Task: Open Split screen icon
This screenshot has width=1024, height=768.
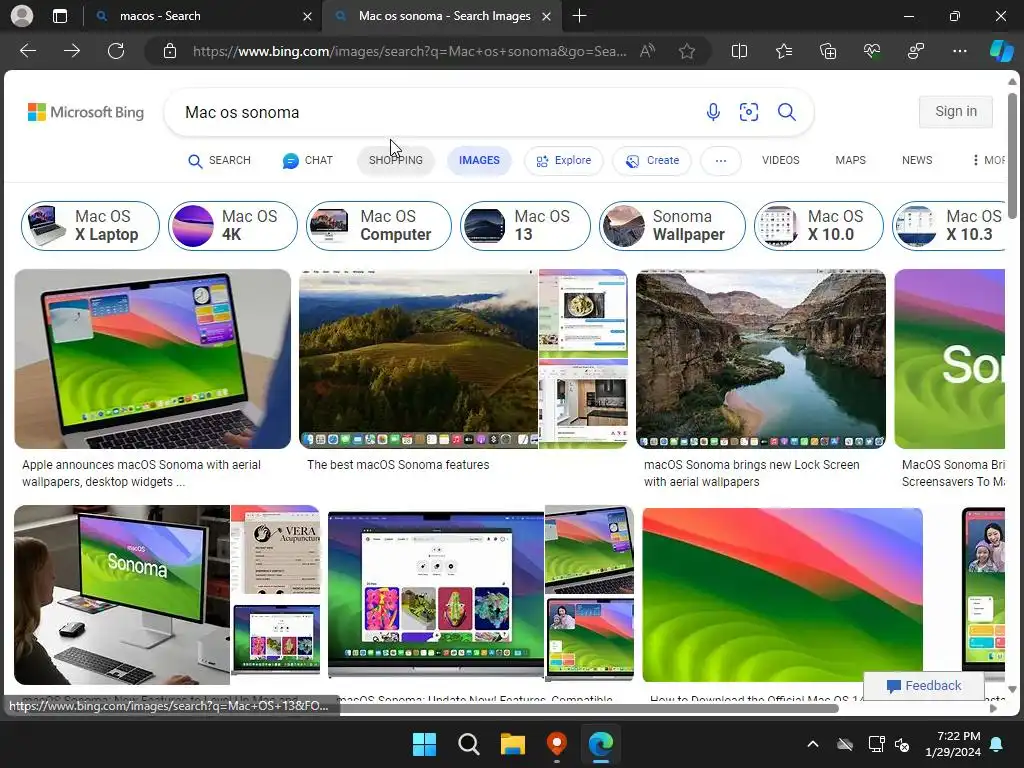Action: point(739,51)
